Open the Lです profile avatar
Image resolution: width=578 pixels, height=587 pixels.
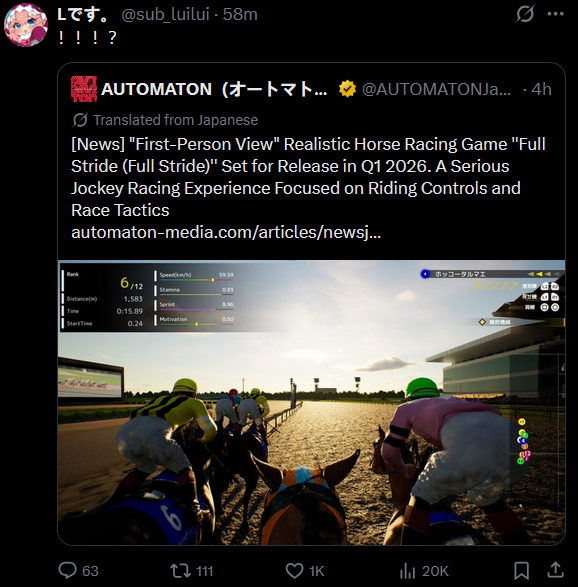tap(26, 25)
